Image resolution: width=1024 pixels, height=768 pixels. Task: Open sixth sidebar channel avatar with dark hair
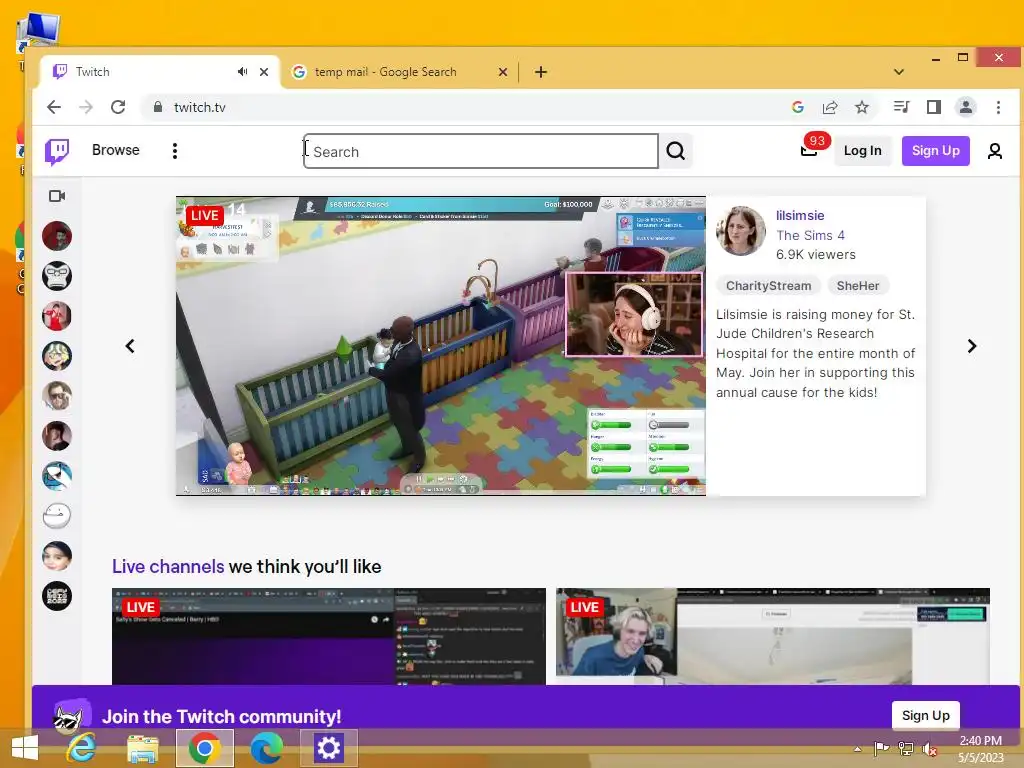point(57,436)
